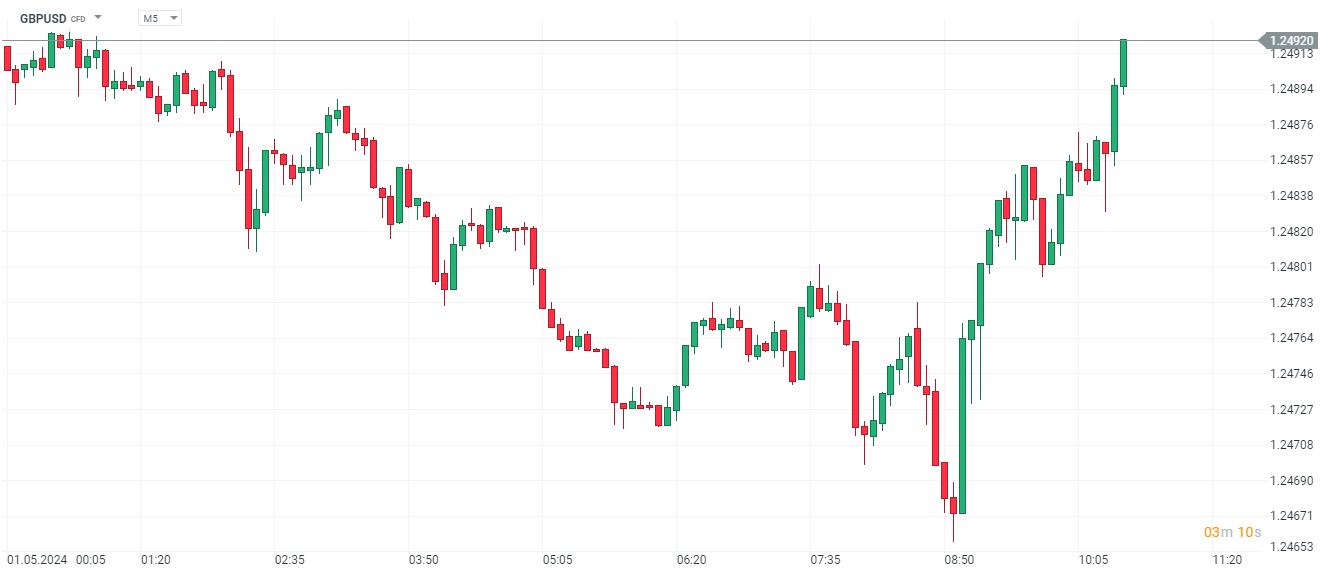
Task: Click the latest green candle at the chart's right
Action: 1123,63
